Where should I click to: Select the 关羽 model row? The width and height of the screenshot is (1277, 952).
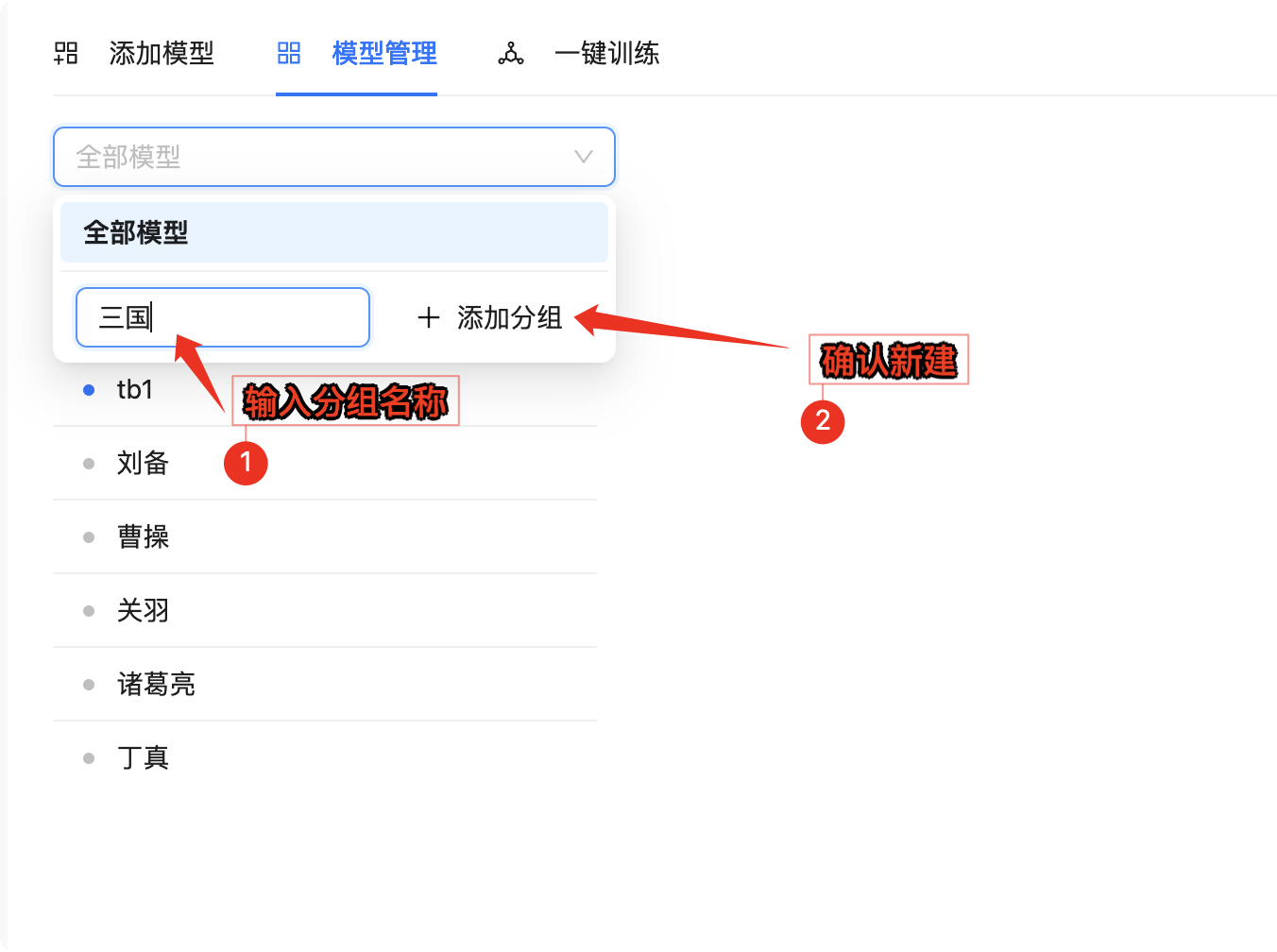click(325, 610)
